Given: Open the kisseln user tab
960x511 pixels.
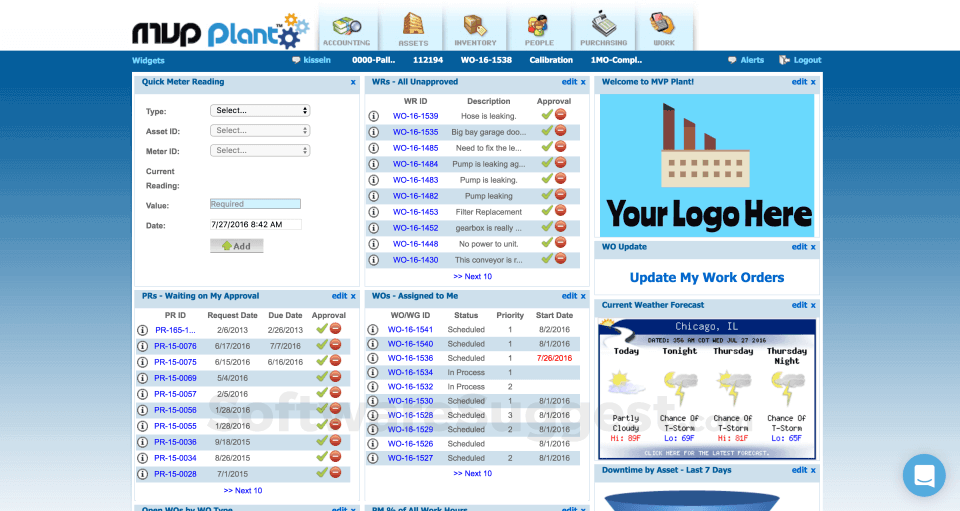Looking at the screenshot, I should [312, 60].
